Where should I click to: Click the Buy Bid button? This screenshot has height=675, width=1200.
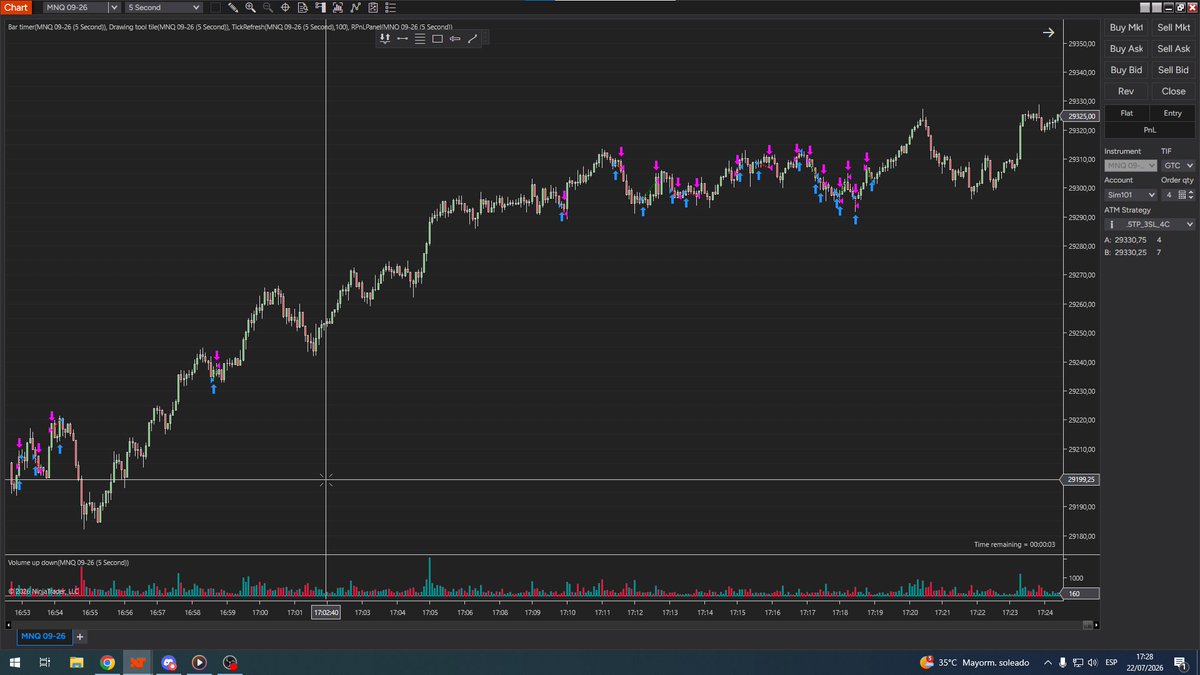click(1126, 70)
